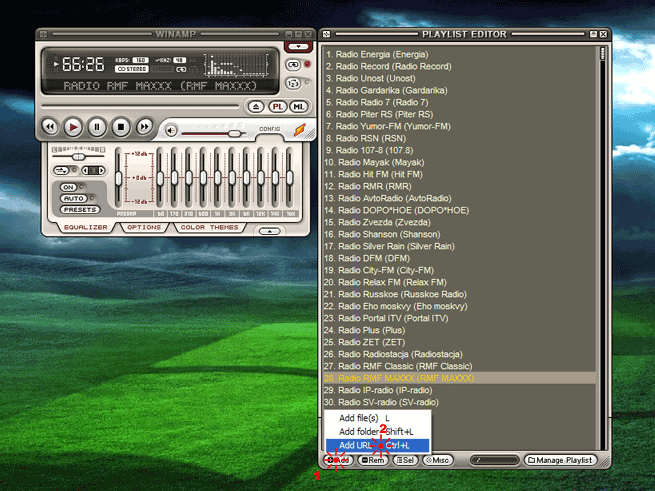
Task: Click the Previous track button in Winamp
Action: 50,127
